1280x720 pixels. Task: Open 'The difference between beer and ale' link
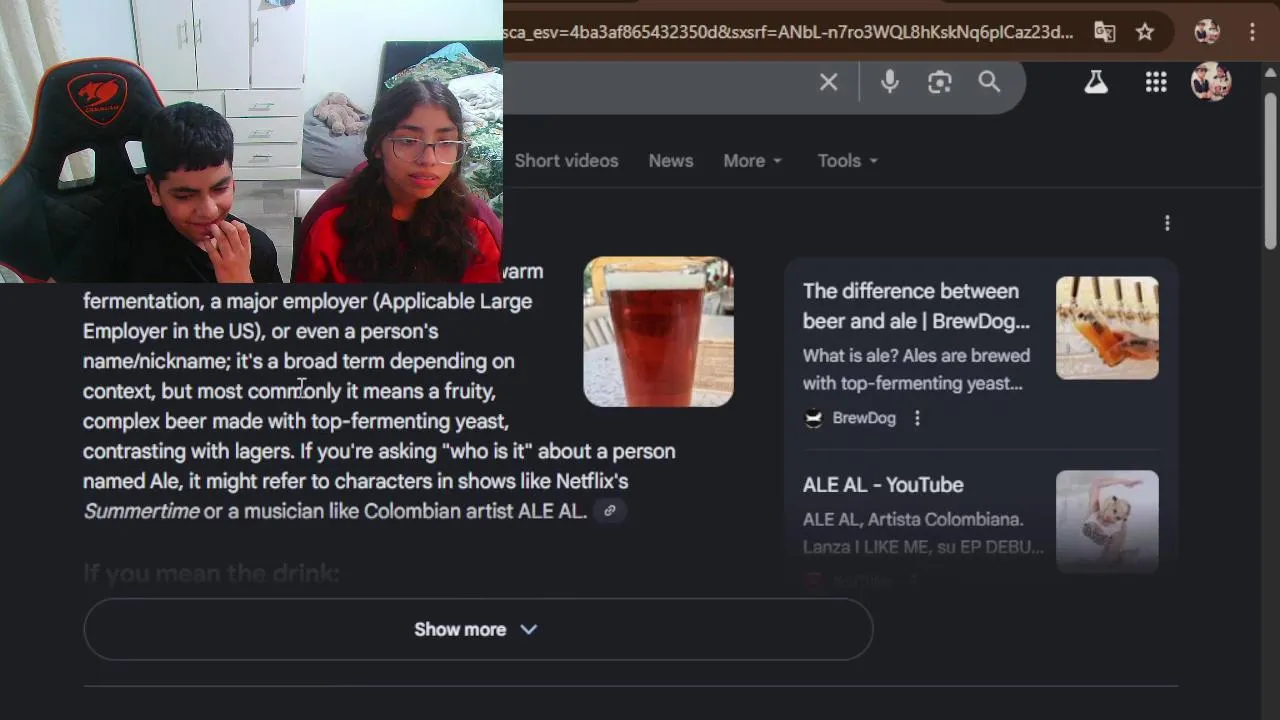tap(916, 306)
